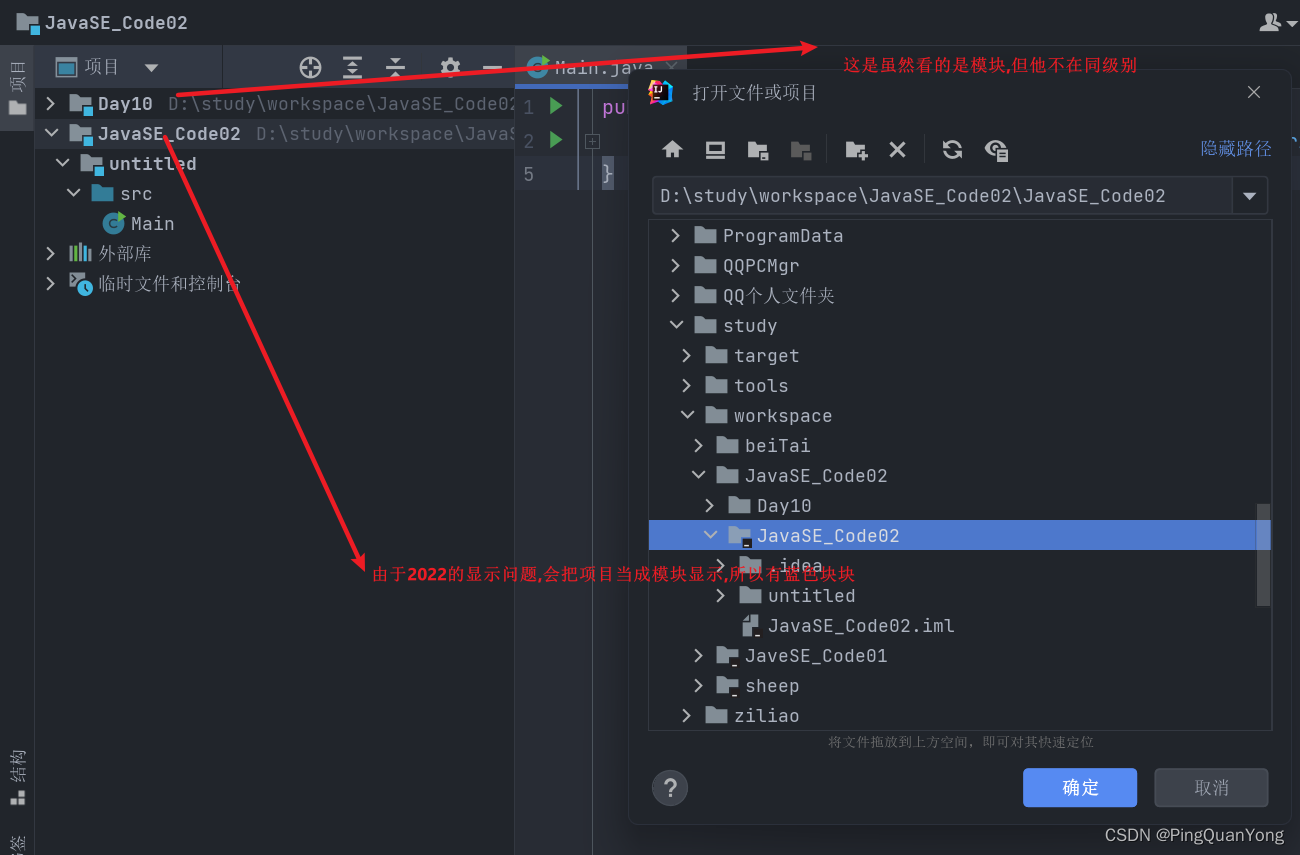Click the Home directory icon in dialog toolbar
This screenshot has height=855, width=1300.
[672, 149]
